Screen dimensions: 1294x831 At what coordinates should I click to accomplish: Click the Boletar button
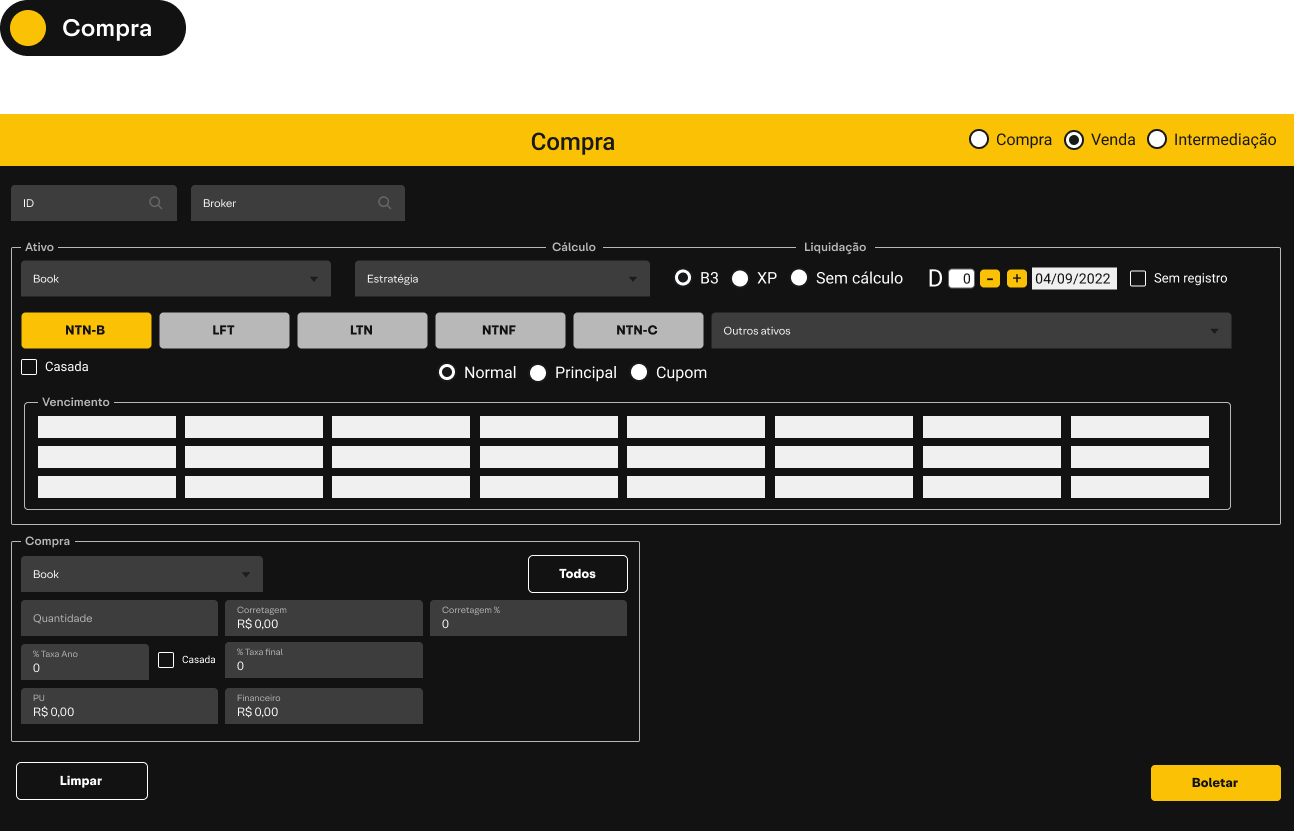coord(1215,783)
